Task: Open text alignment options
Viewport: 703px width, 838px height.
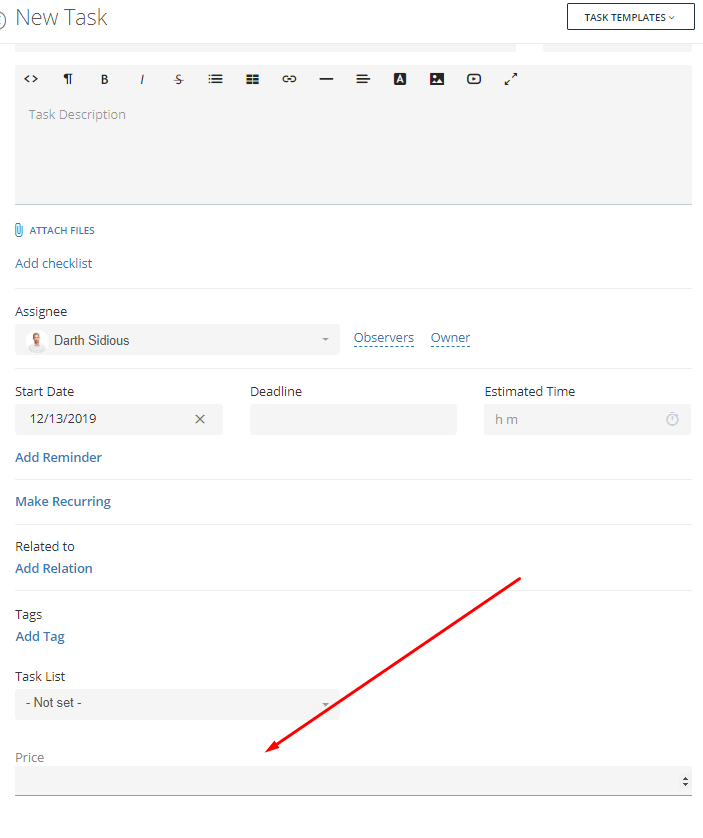Action: pyautogui.click(x=363, y=79)
